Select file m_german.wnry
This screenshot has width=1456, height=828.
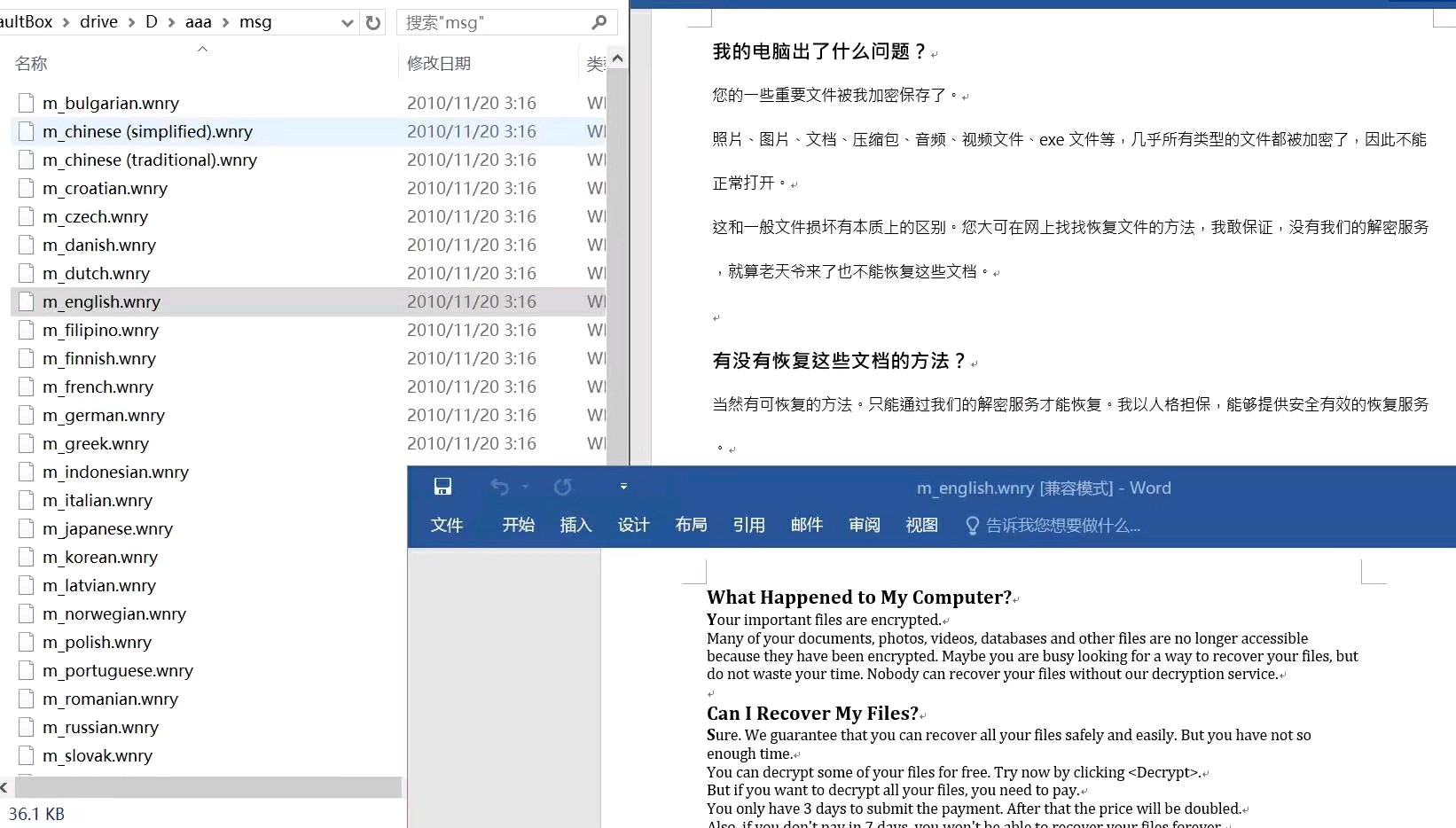tap(103, 415)
